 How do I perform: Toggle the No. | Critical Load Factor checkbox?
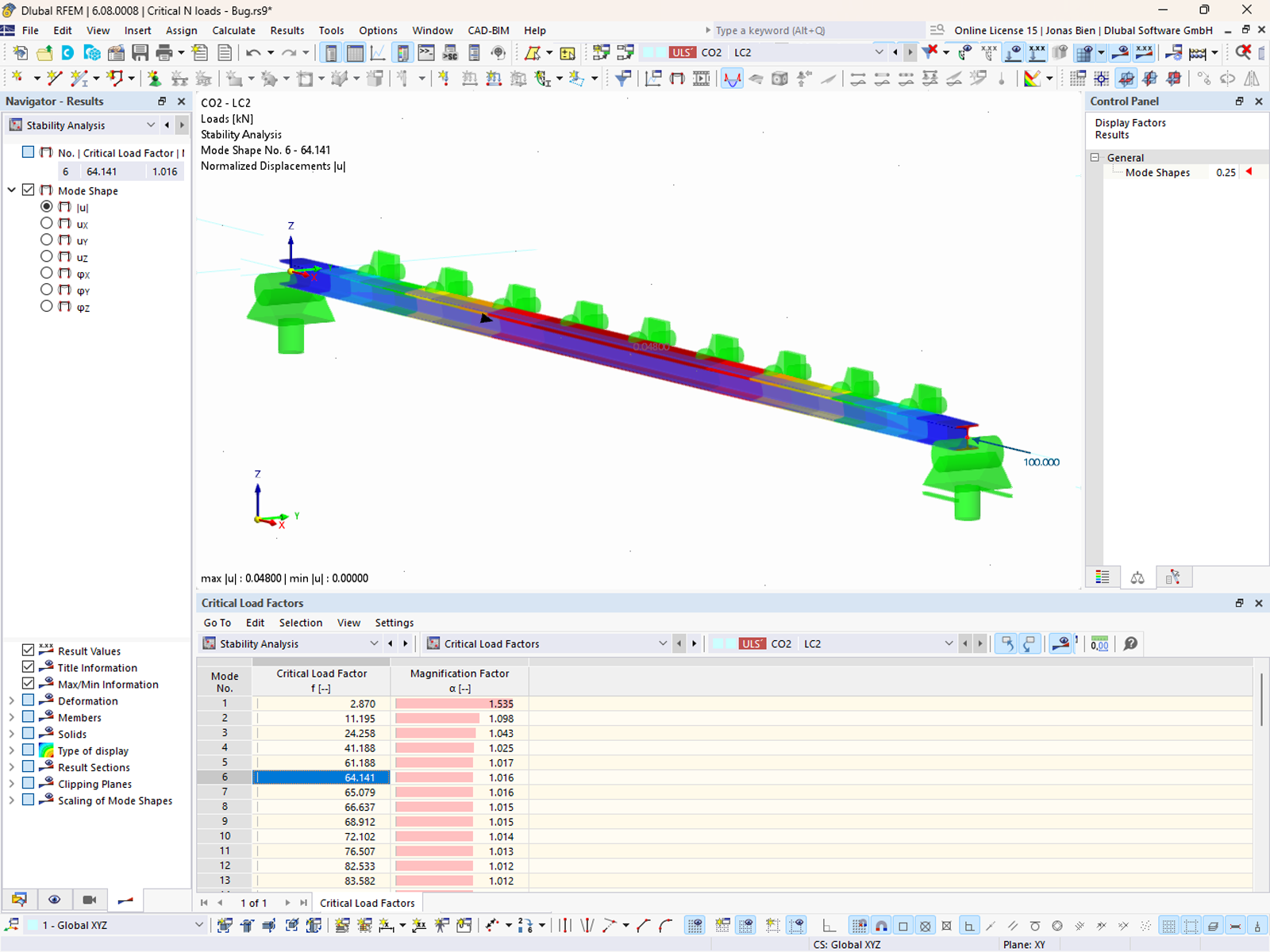(x=29, y=152)
